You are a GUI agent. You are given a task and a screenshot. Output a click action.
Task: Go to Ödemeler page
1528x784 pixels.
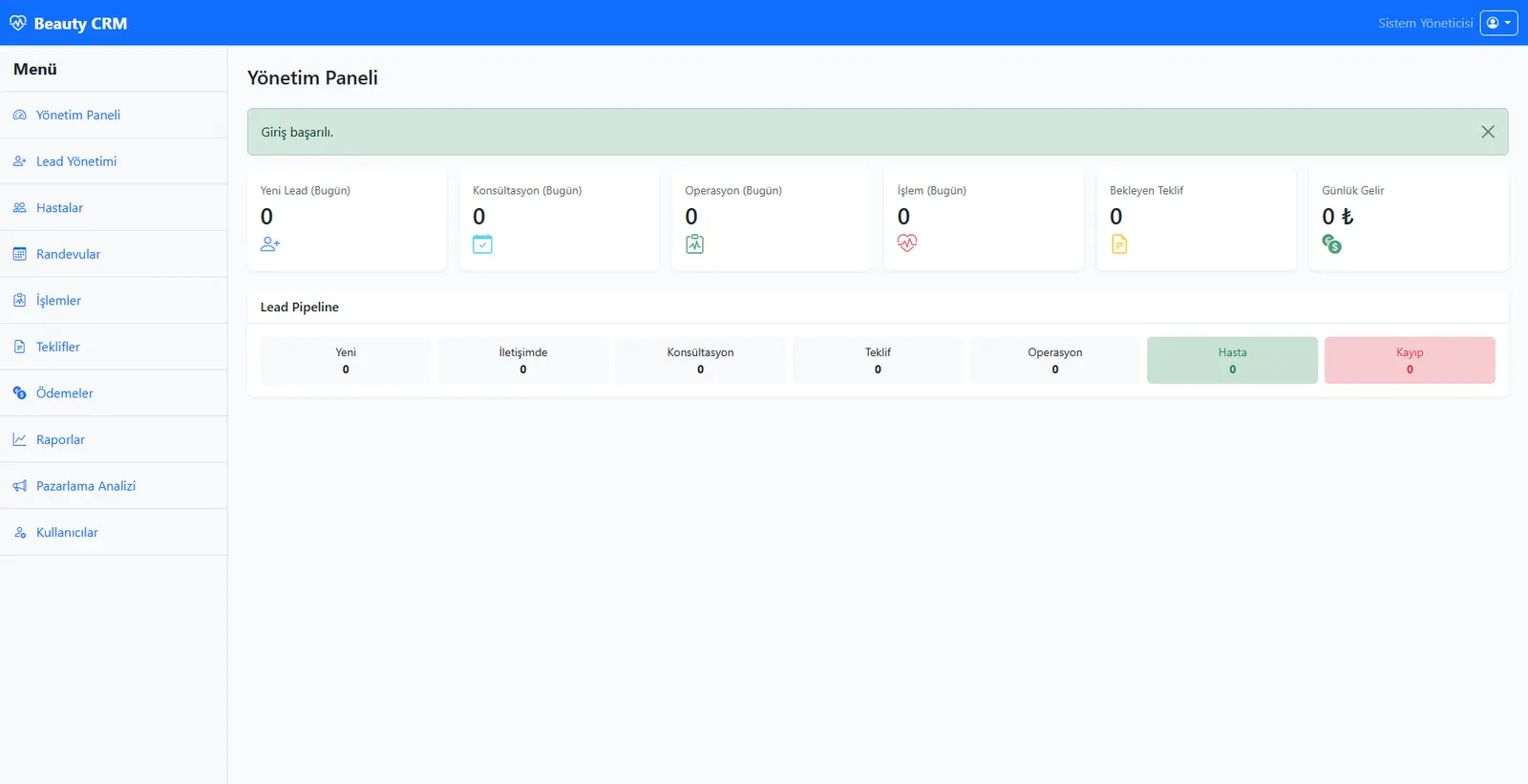114,392
